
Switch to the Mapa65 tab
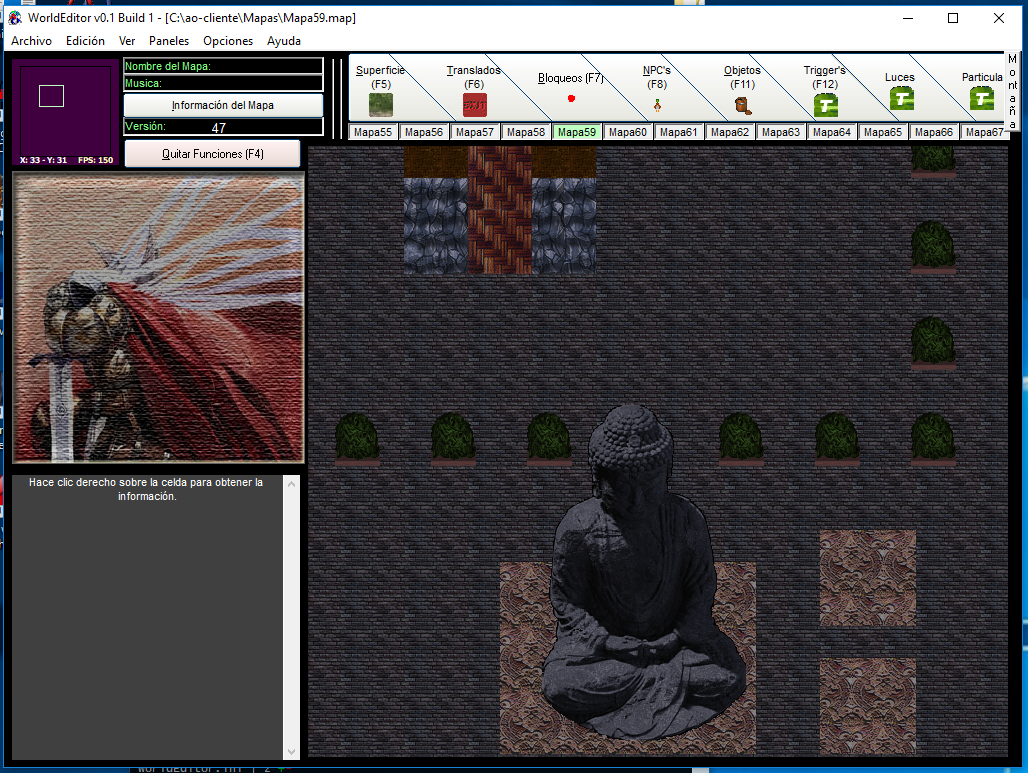883,132
